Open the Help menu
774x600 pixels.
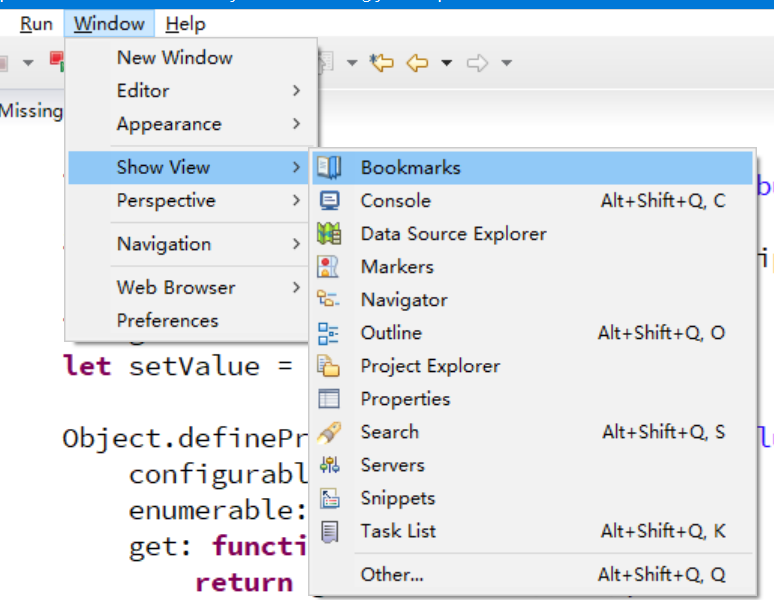(185, 24)
